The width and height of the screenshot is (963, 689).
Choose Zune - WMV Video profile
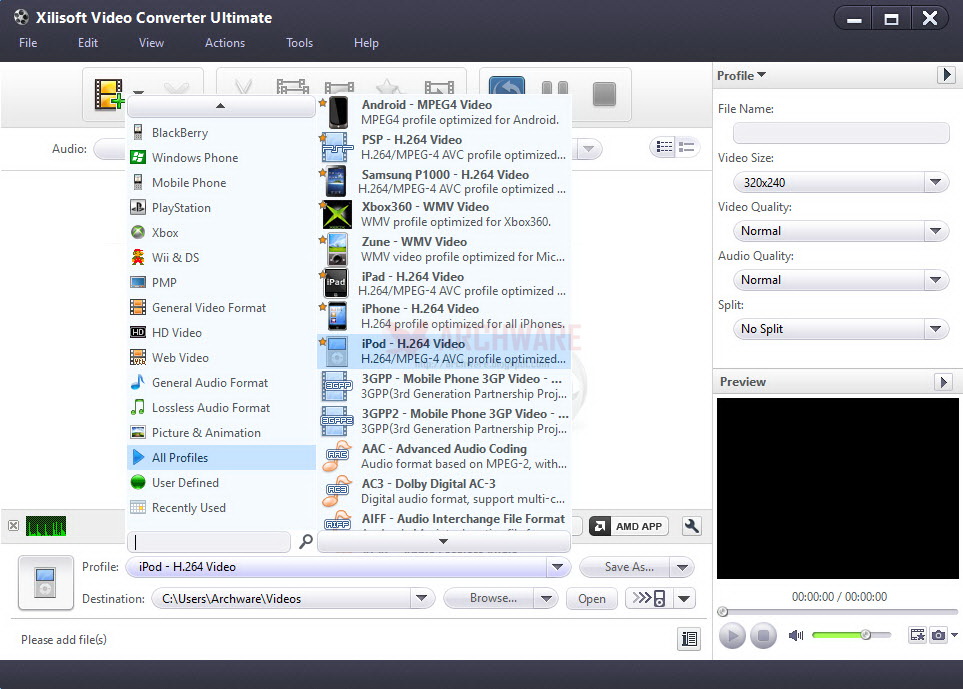click(444, 249)
